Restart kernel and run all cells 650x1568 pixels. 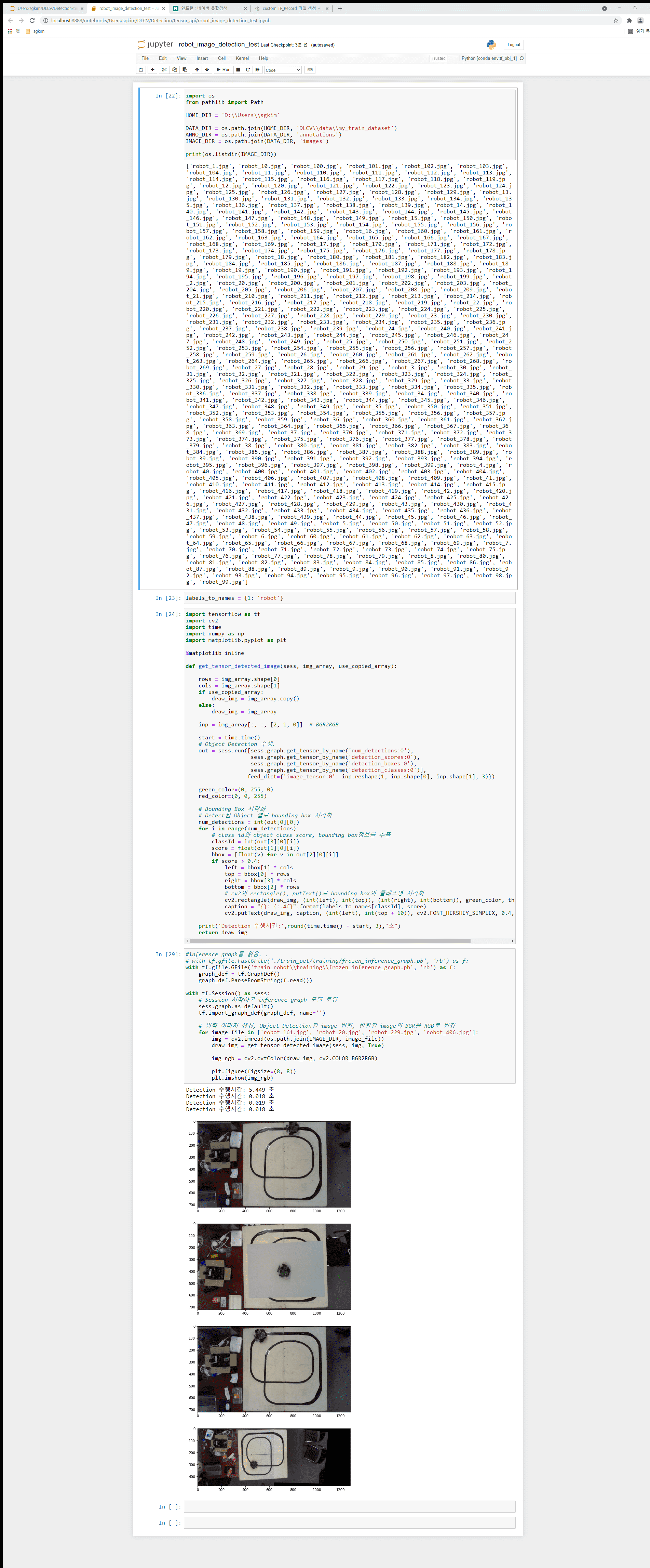coord(258,70)
